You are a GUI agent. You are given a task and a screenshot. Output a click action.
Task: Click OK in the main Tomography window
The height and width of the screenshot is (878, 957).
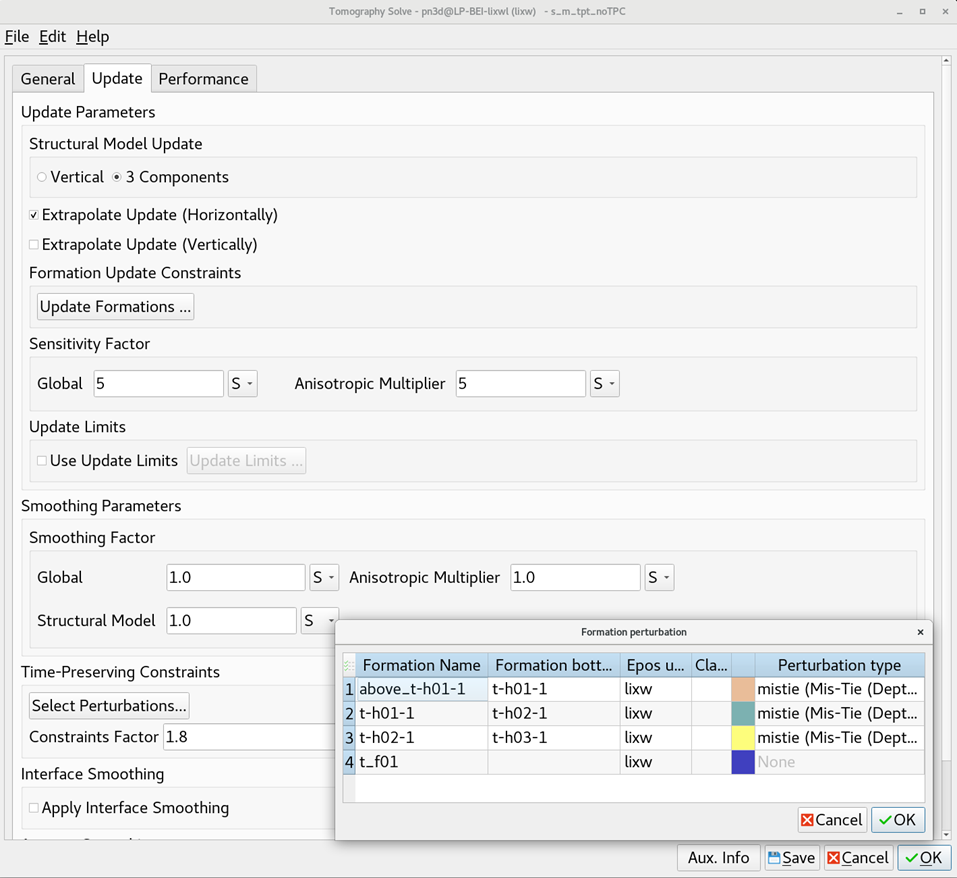coord(924,858)
